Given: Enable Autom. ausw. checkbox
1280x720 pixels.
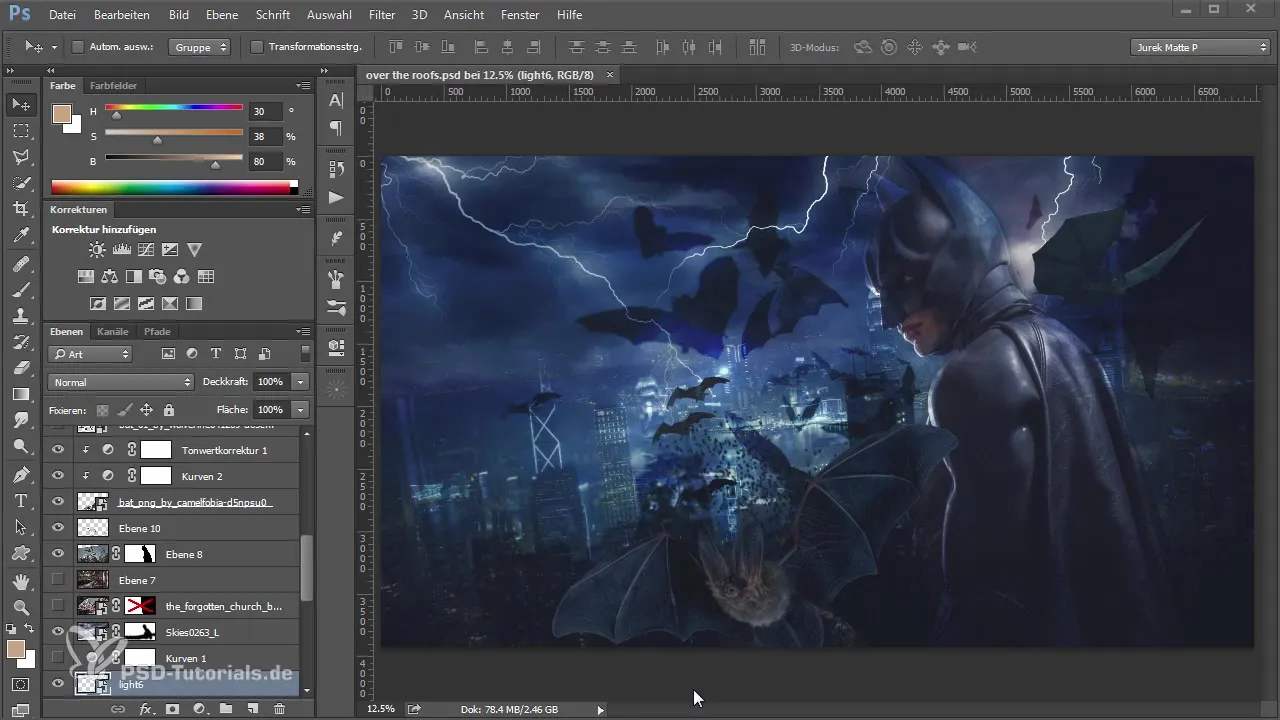Looking at the screenshot, I should (79, 47).
